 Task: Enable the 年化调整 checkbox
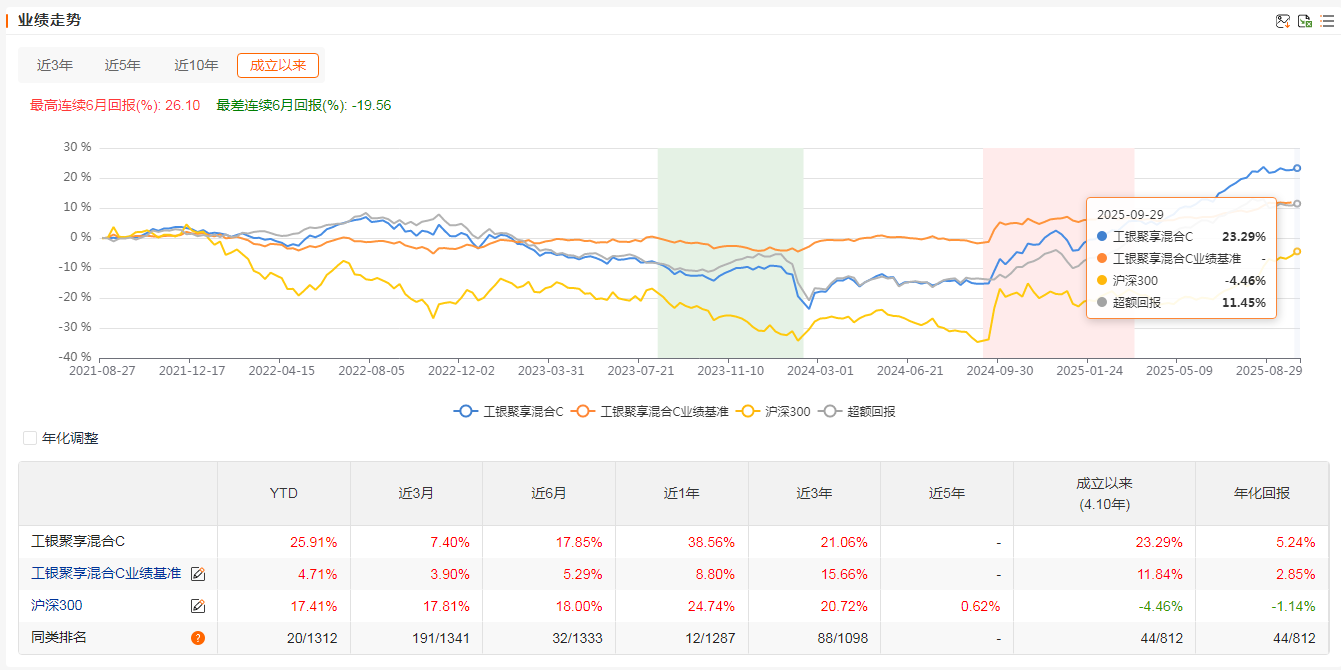[x=30, y=438]
